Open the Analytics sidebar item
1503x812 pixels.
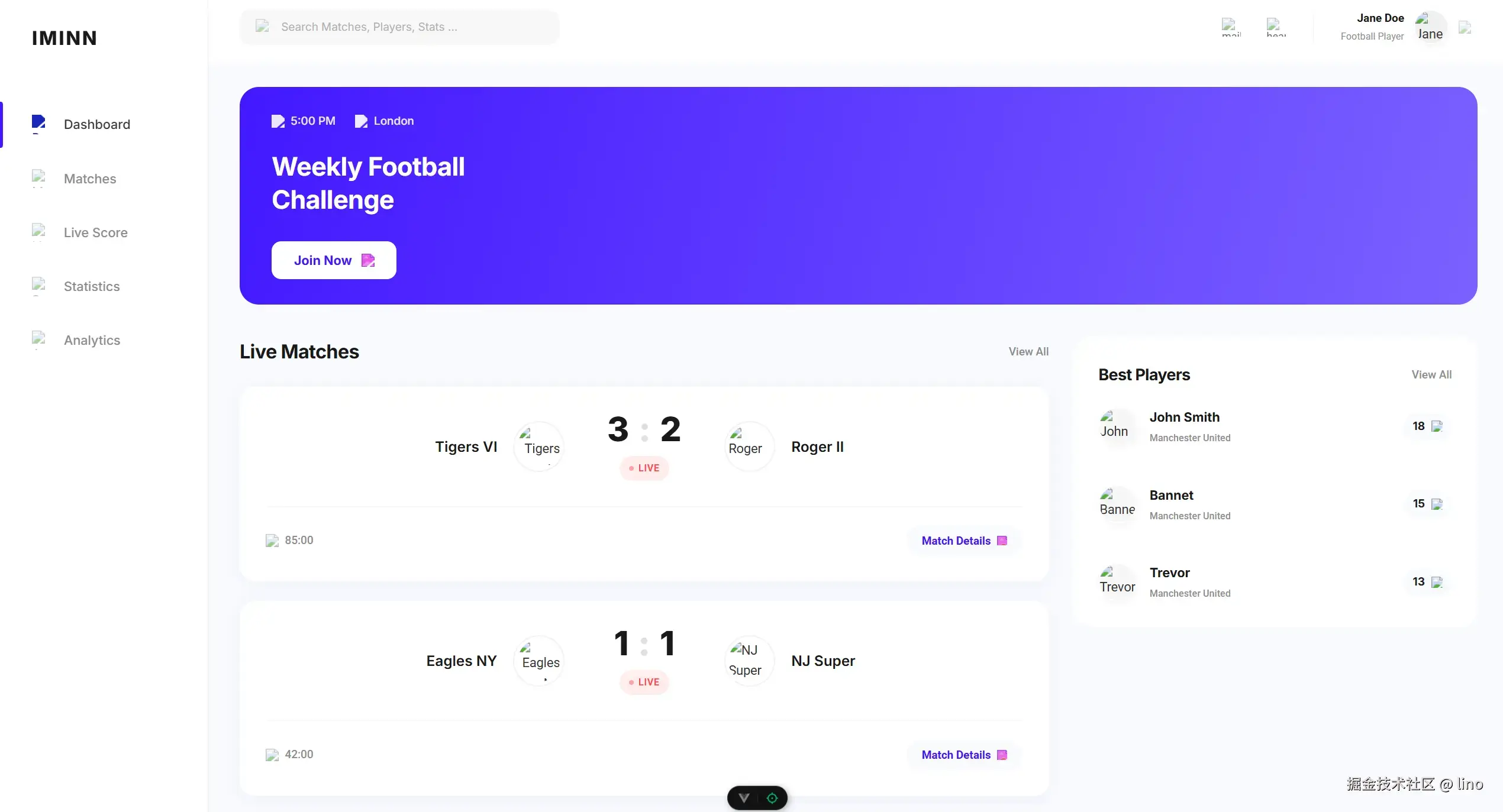point(92,340)
